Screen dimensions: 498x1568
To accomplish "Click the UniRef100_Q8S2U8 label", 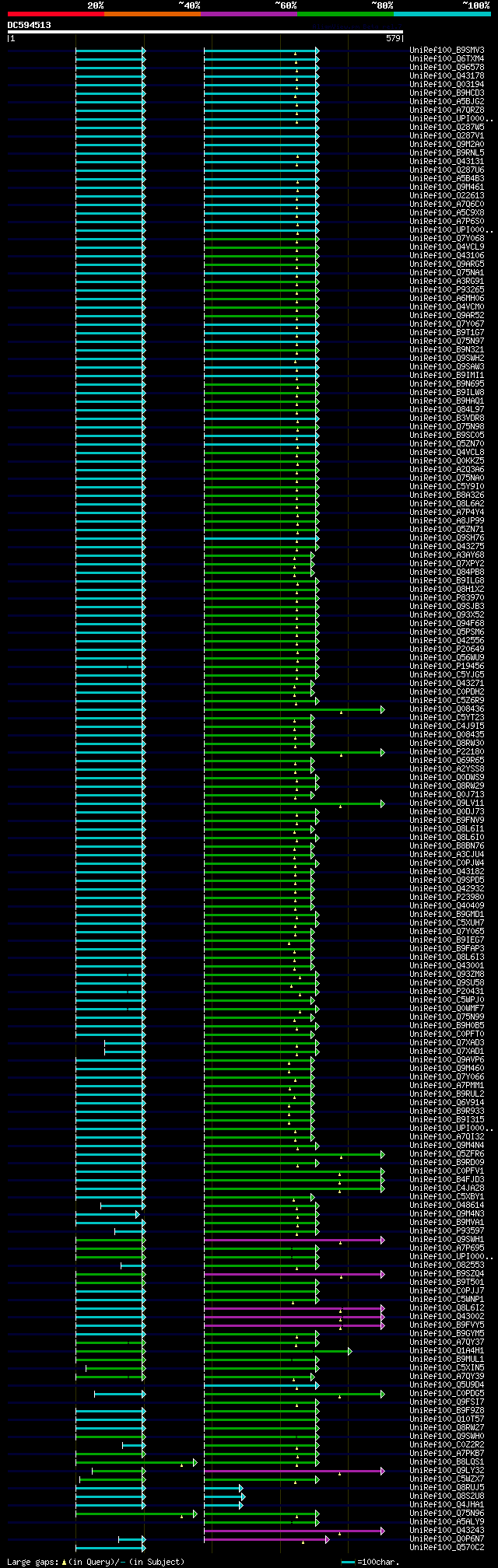I will tap(447, 1496).
